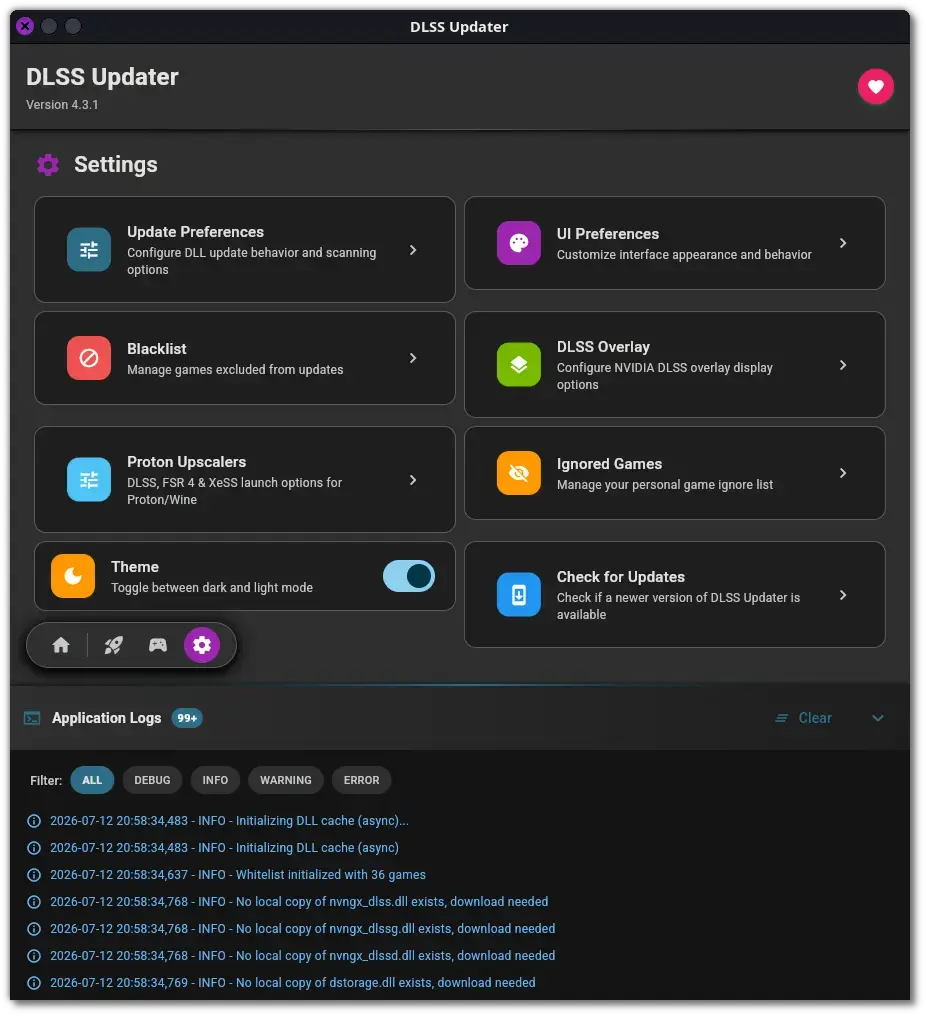Click the purple UI Preferences palette icon
926x1016 pixels.
click(x=518, y=243)
